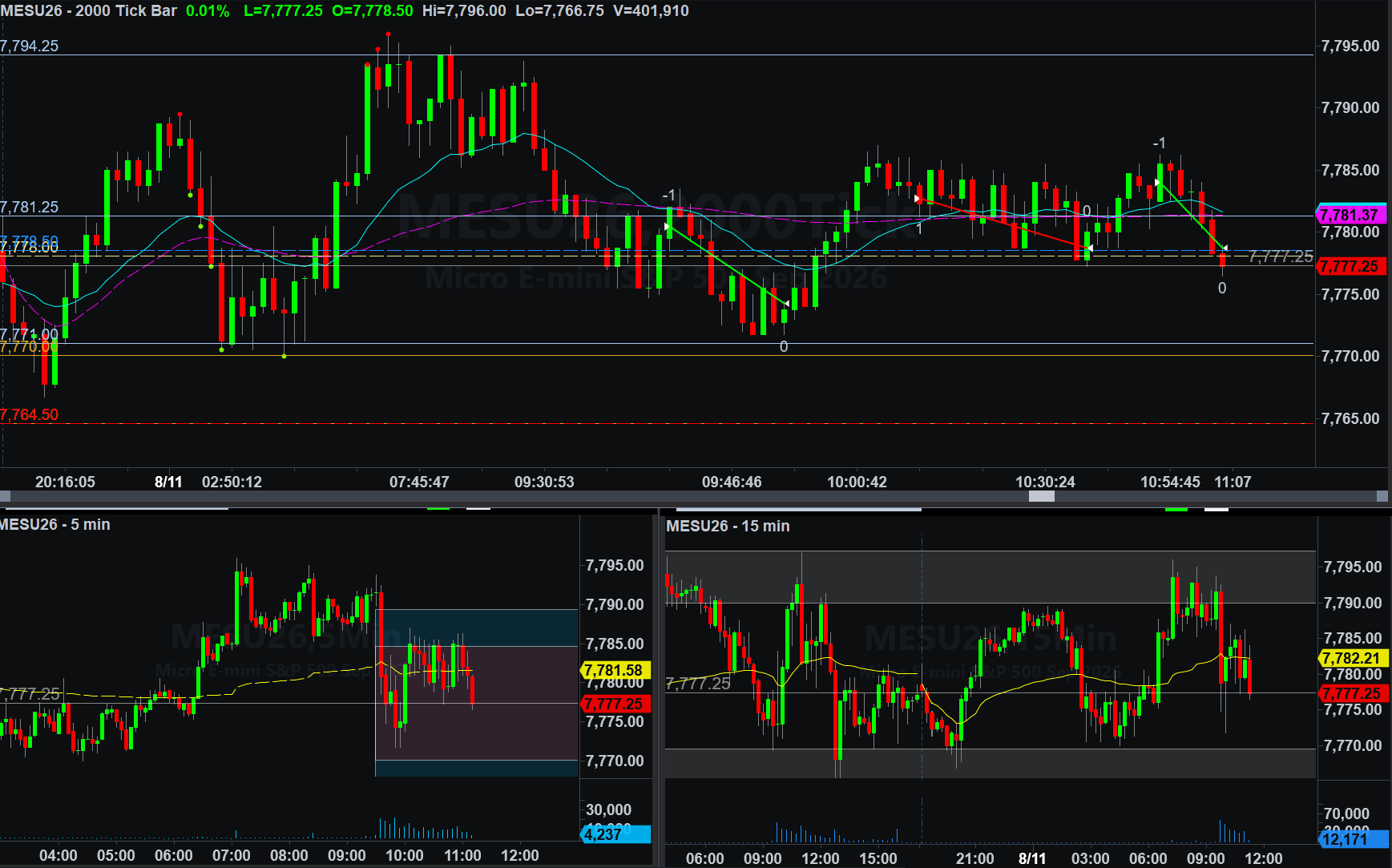Screen dimensions: 1392x868
Task: Click the 7,795.00 label on the tick chart price axis
Action: pyautogui.click(x=1350, y=46)
